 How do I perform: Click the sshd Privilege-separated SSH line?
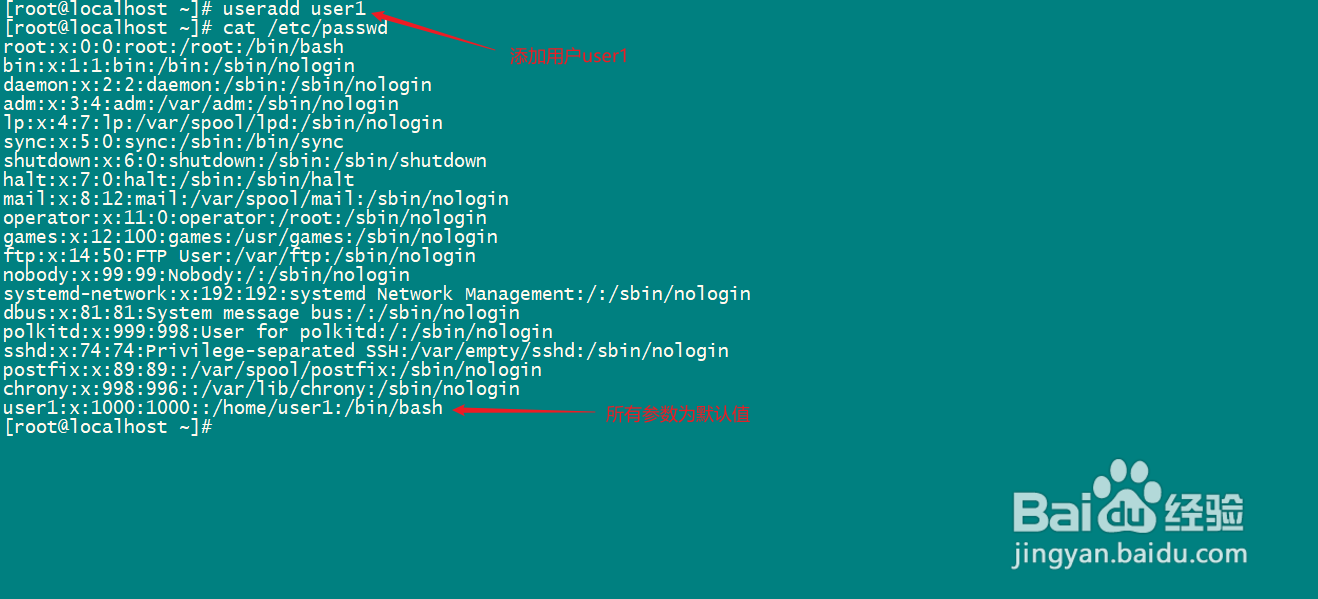(x=366, y=351)
